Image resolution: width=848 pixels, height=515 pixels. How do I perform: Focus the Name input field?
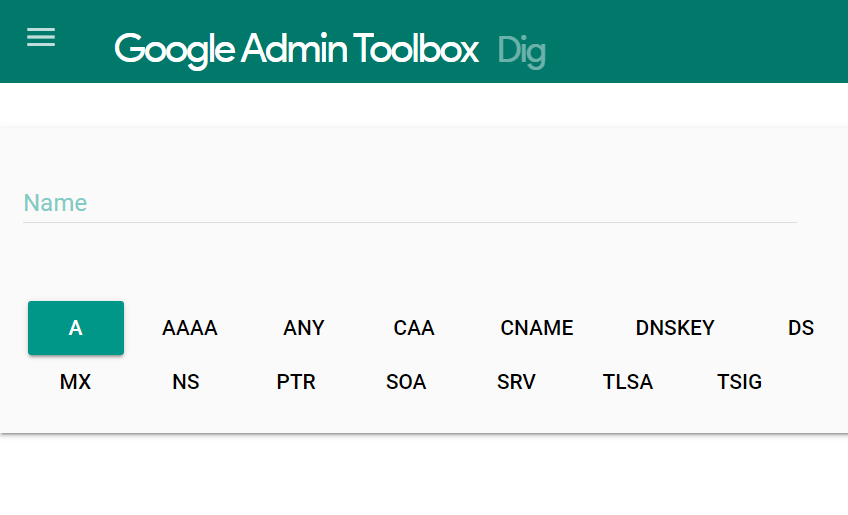click(x=409, y=203)
